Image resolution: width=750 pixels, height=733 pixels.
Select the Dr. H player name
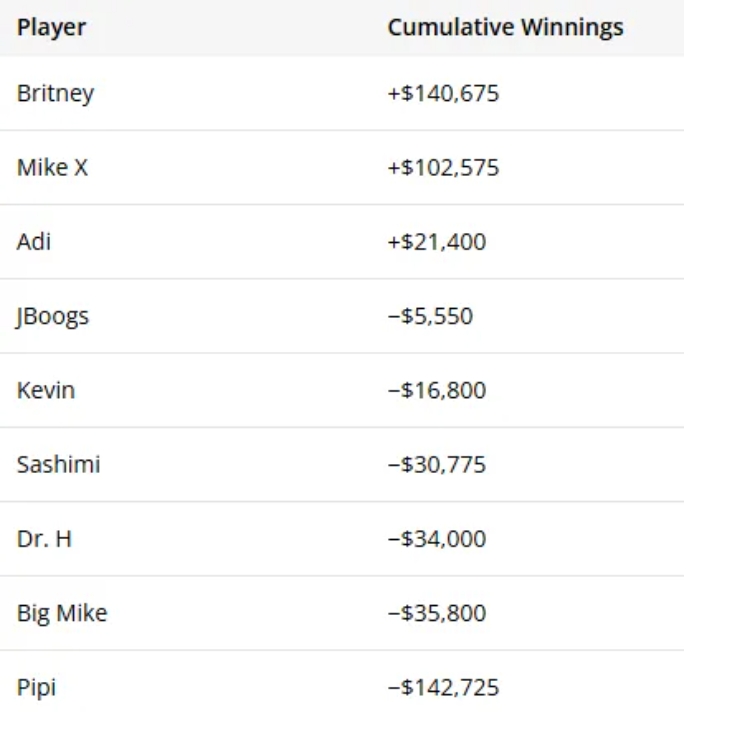(x=44, y=539)
